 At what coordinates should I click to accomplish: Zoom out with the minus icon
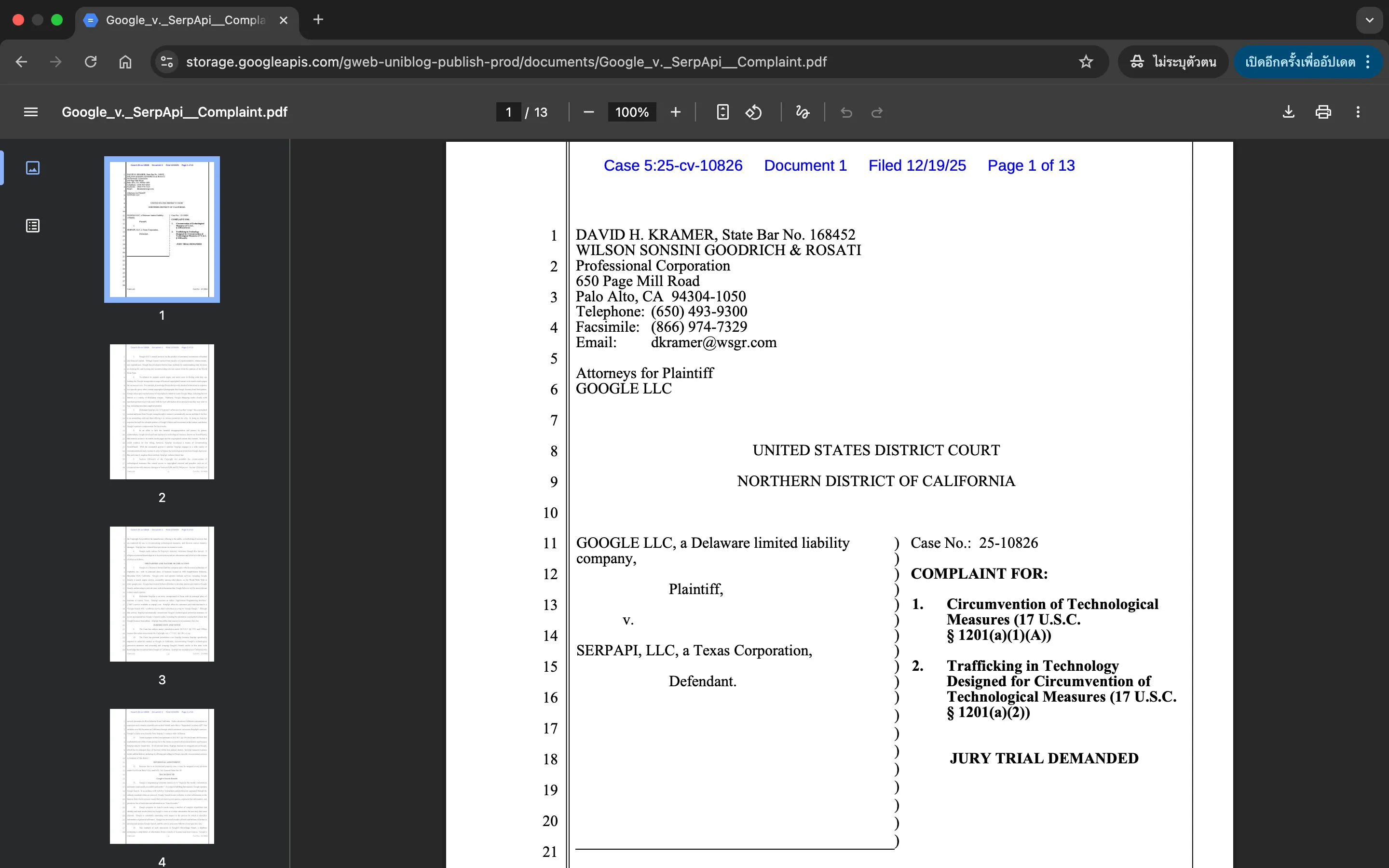pos(588,112)
